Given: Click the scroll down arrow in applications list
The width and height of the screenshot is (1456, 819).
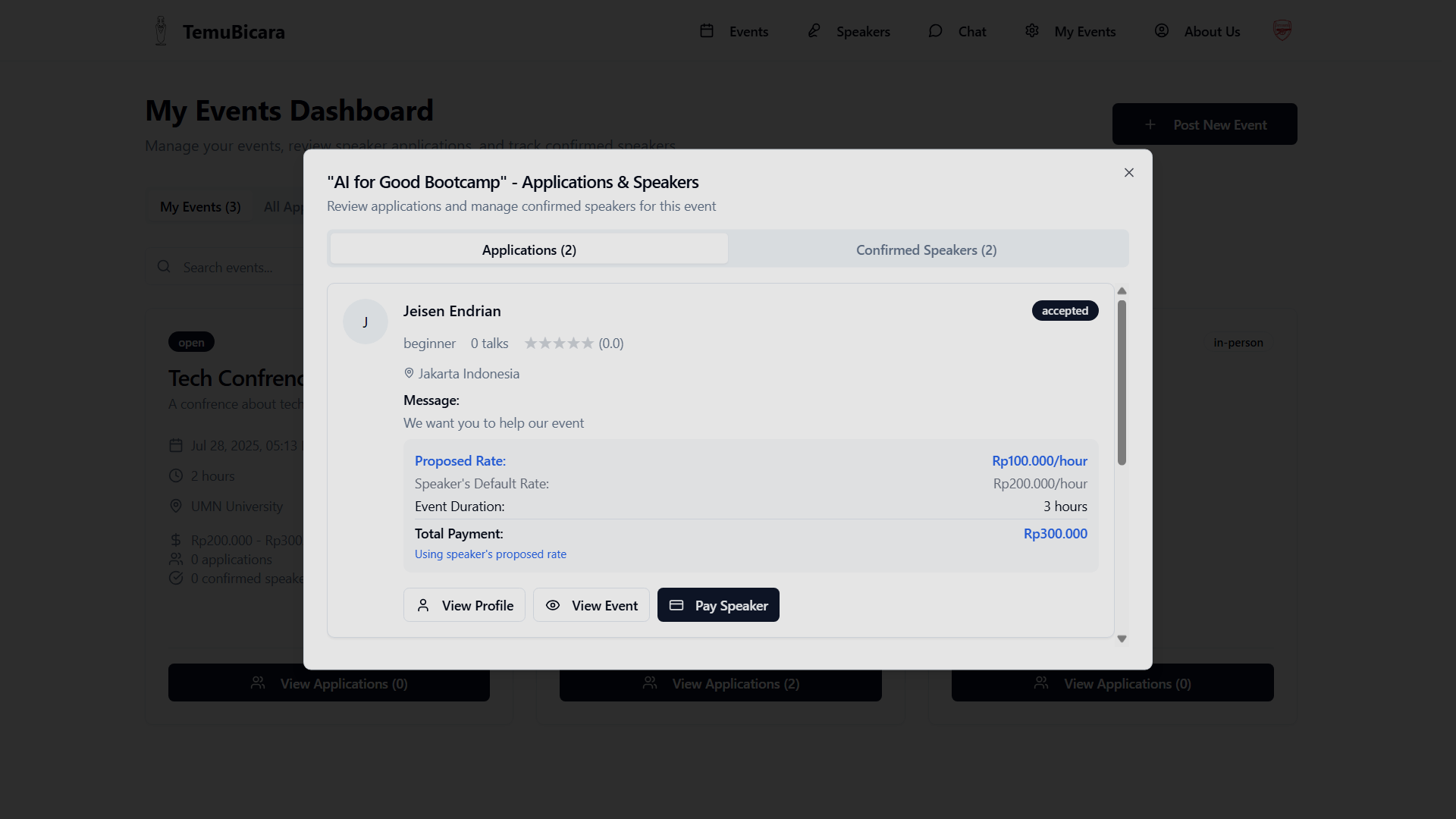Looking at the screenshot, I should [1122, 639].
